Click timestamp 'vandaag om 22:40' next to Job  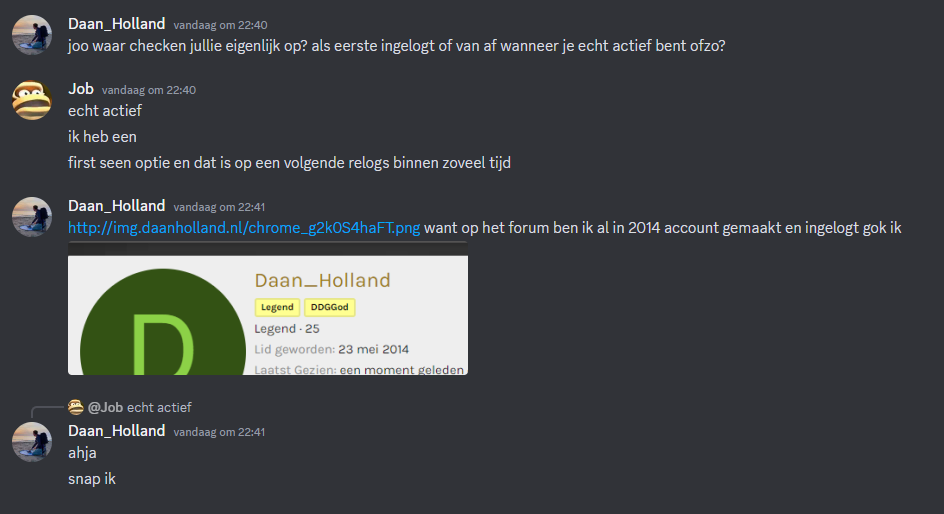149,90
